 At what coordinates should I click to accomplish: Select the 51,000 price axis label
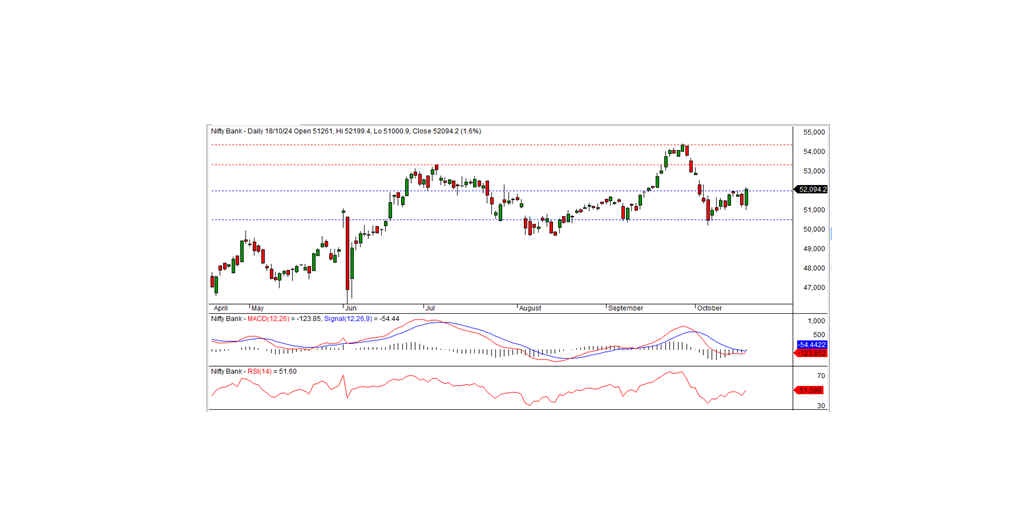tap(814, 210)
